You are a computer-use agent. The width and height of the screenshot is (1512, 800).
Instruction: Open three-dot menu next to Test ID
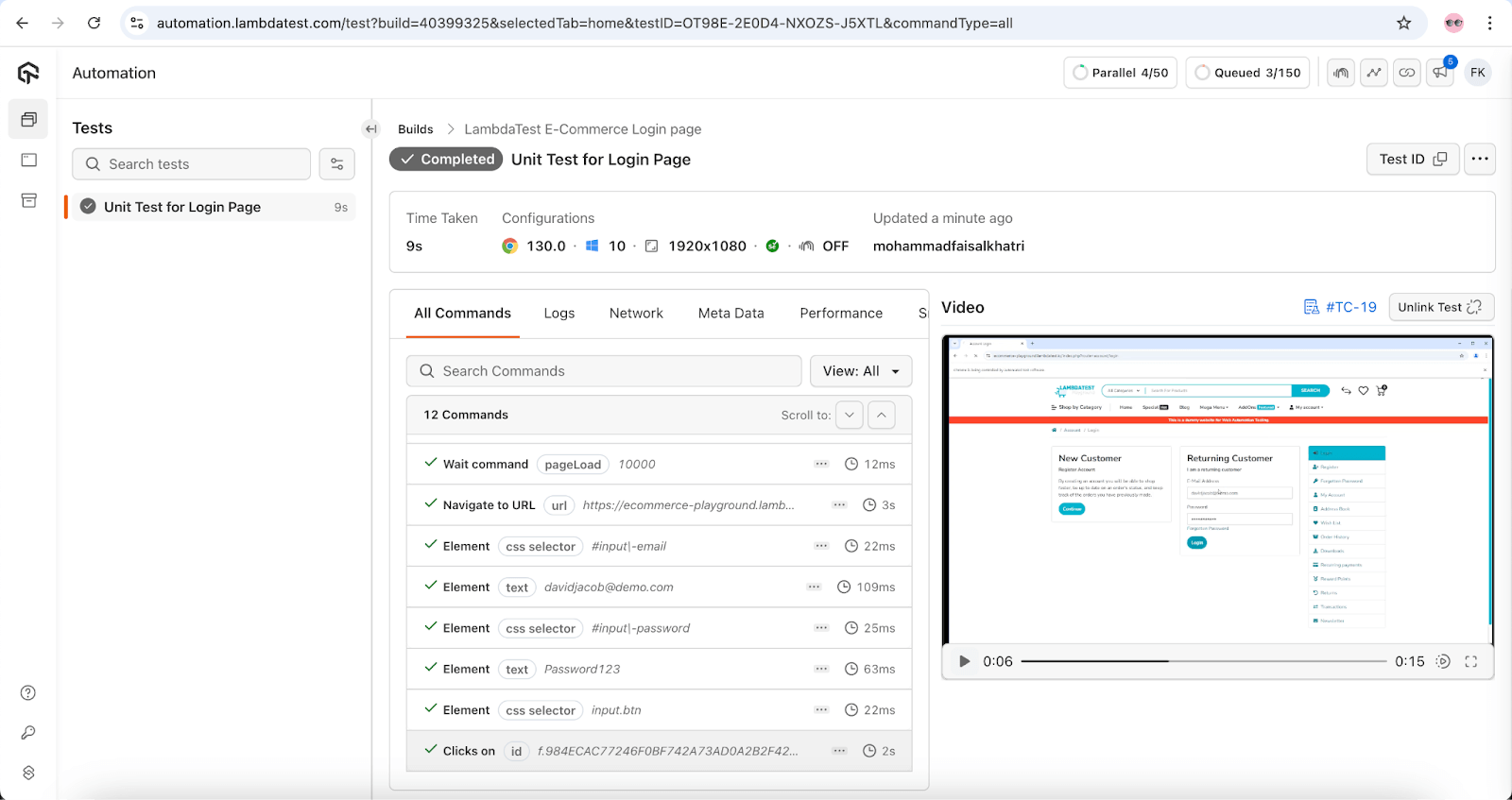[x=1480, y=159]
